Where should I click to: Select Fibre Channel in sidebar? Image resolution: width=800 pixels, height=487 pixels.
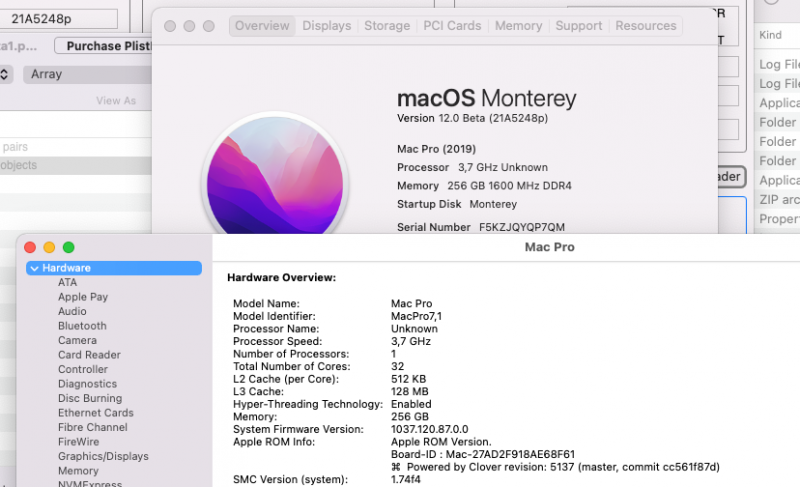92,427
